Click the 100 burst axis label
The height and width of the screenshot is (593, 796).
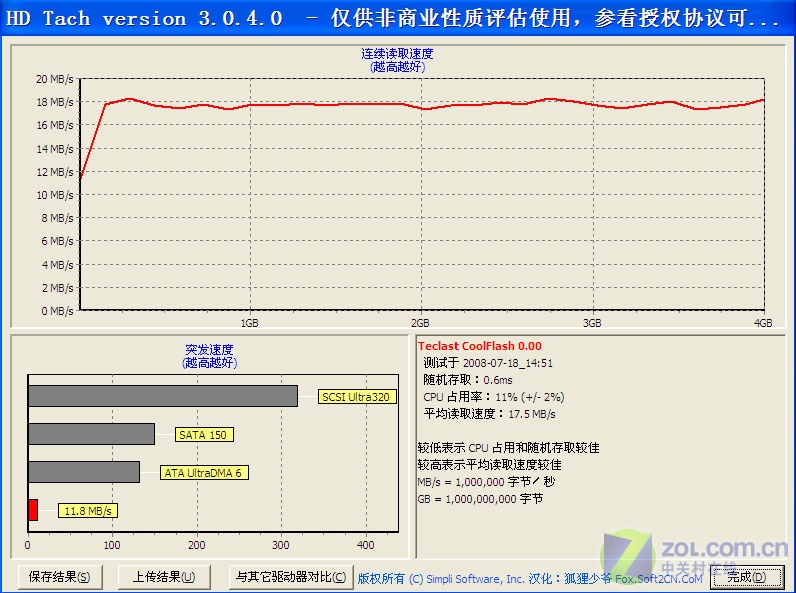coord(112,545)
